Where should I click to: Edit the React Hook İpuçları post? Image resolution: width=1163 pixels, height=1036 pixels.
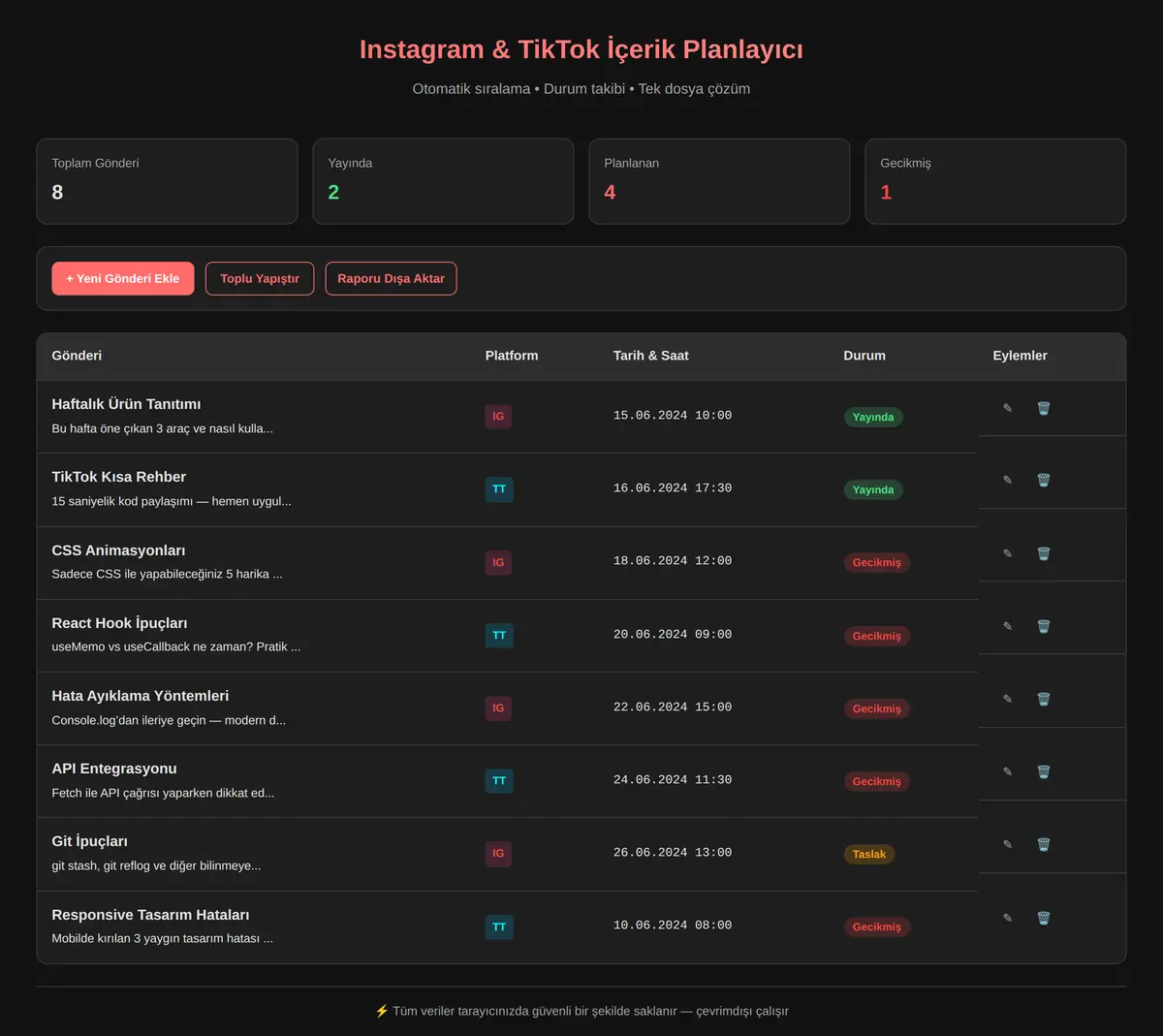(1008, 626)
